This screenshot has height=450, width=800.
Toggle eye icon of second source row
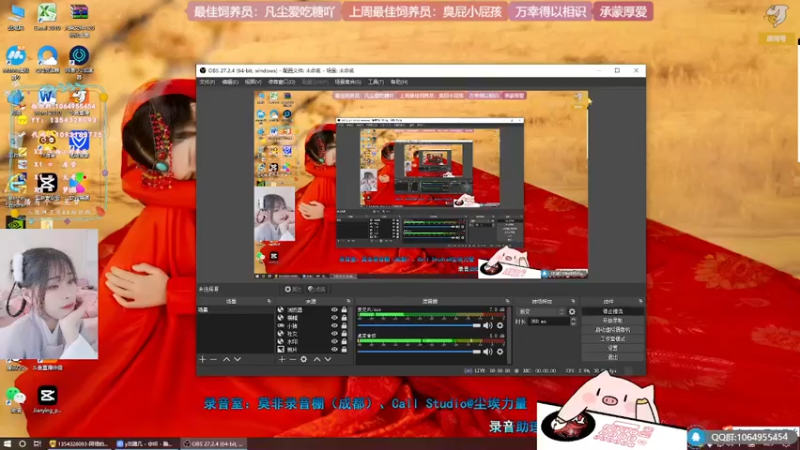click(334, 317)
